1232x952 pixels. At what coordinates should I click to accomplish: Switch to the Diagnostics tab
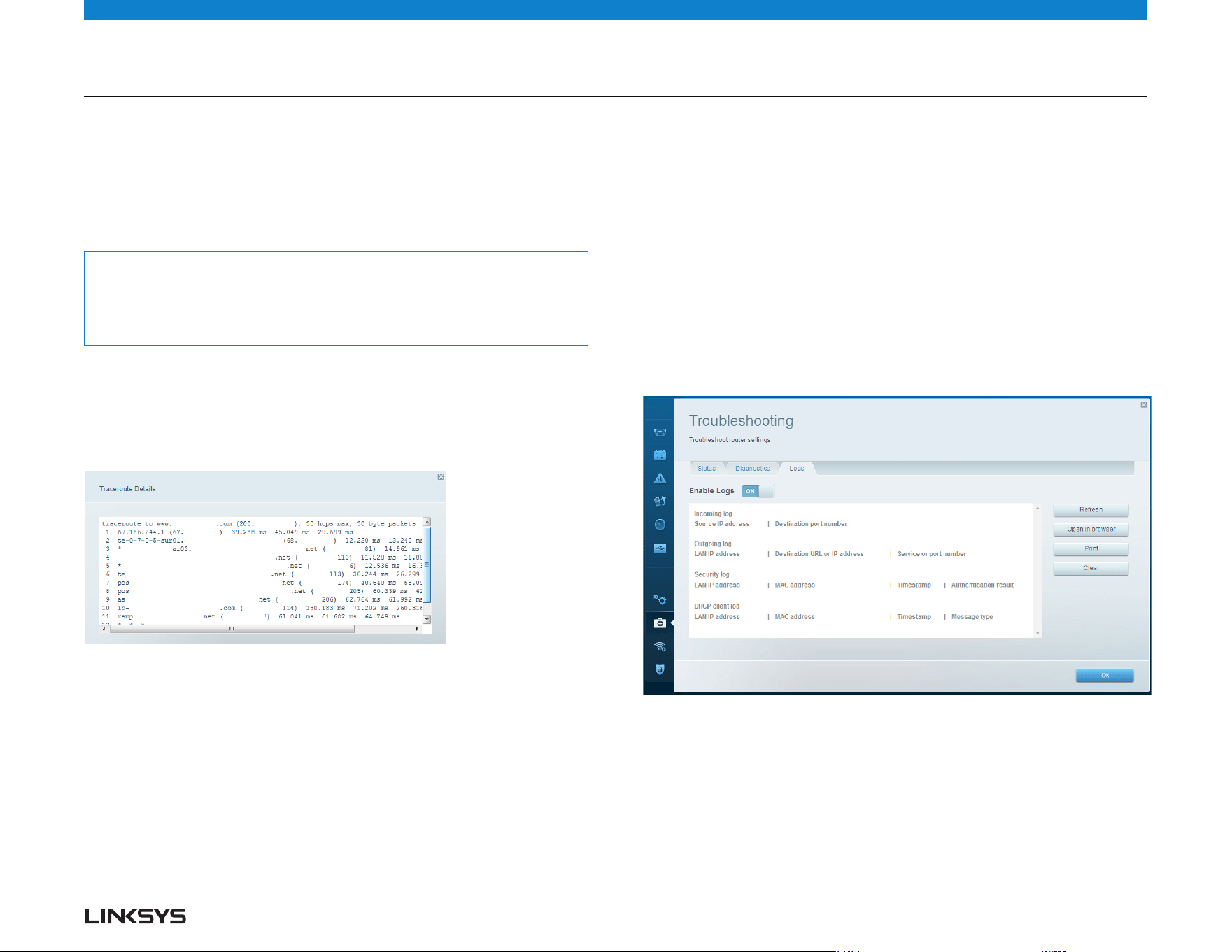coord(752,469)
